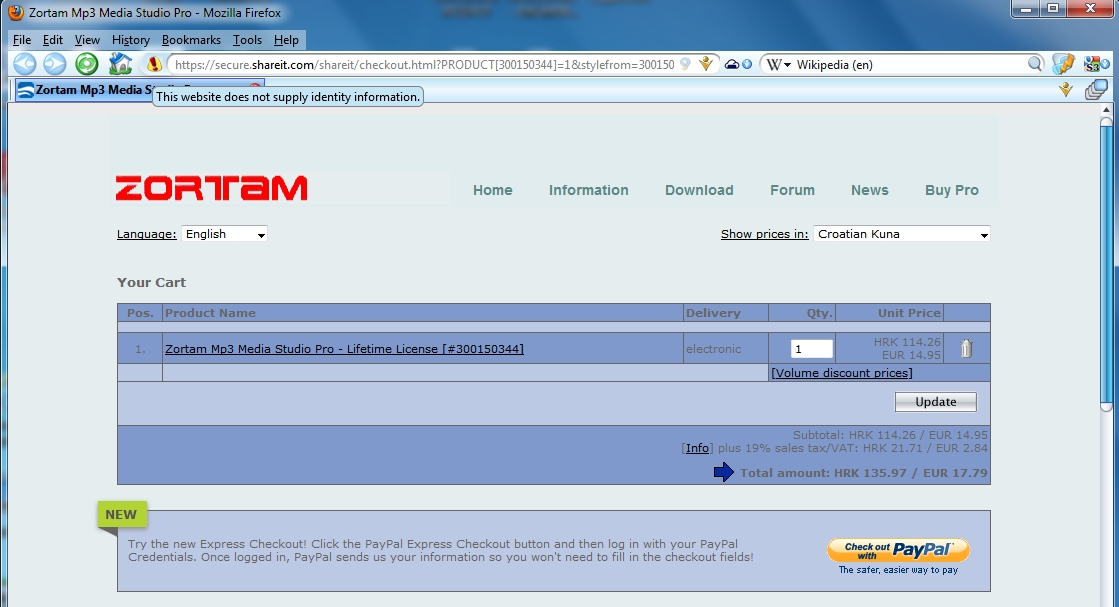Click the Total amount HRK 135.97 text

(864, 473)
